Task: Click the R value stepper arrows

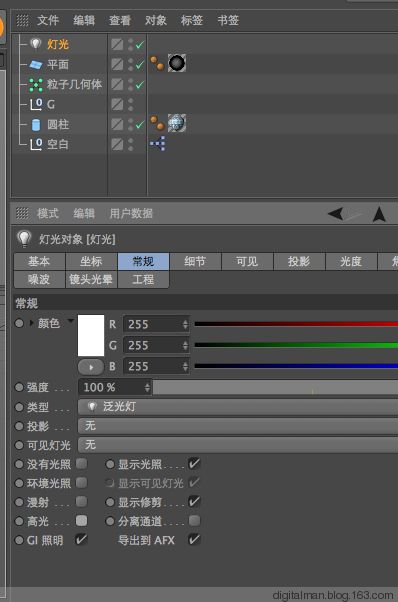Action: (x=185, y=324)
